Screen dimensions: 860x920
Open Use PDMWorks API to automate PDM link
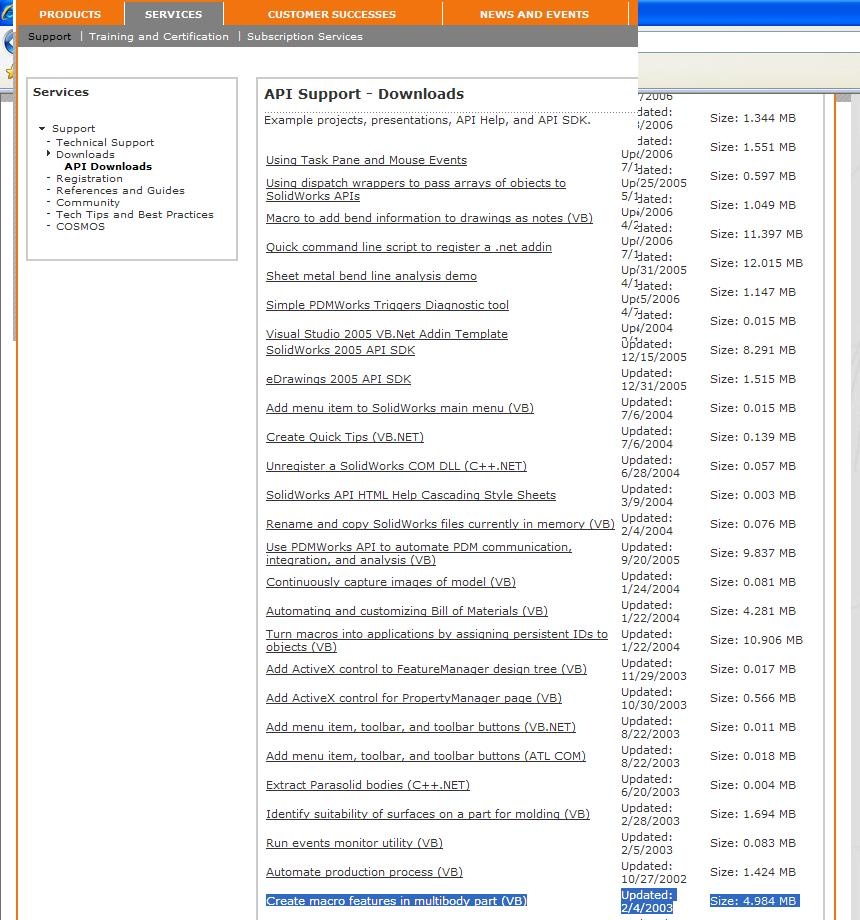418,553
